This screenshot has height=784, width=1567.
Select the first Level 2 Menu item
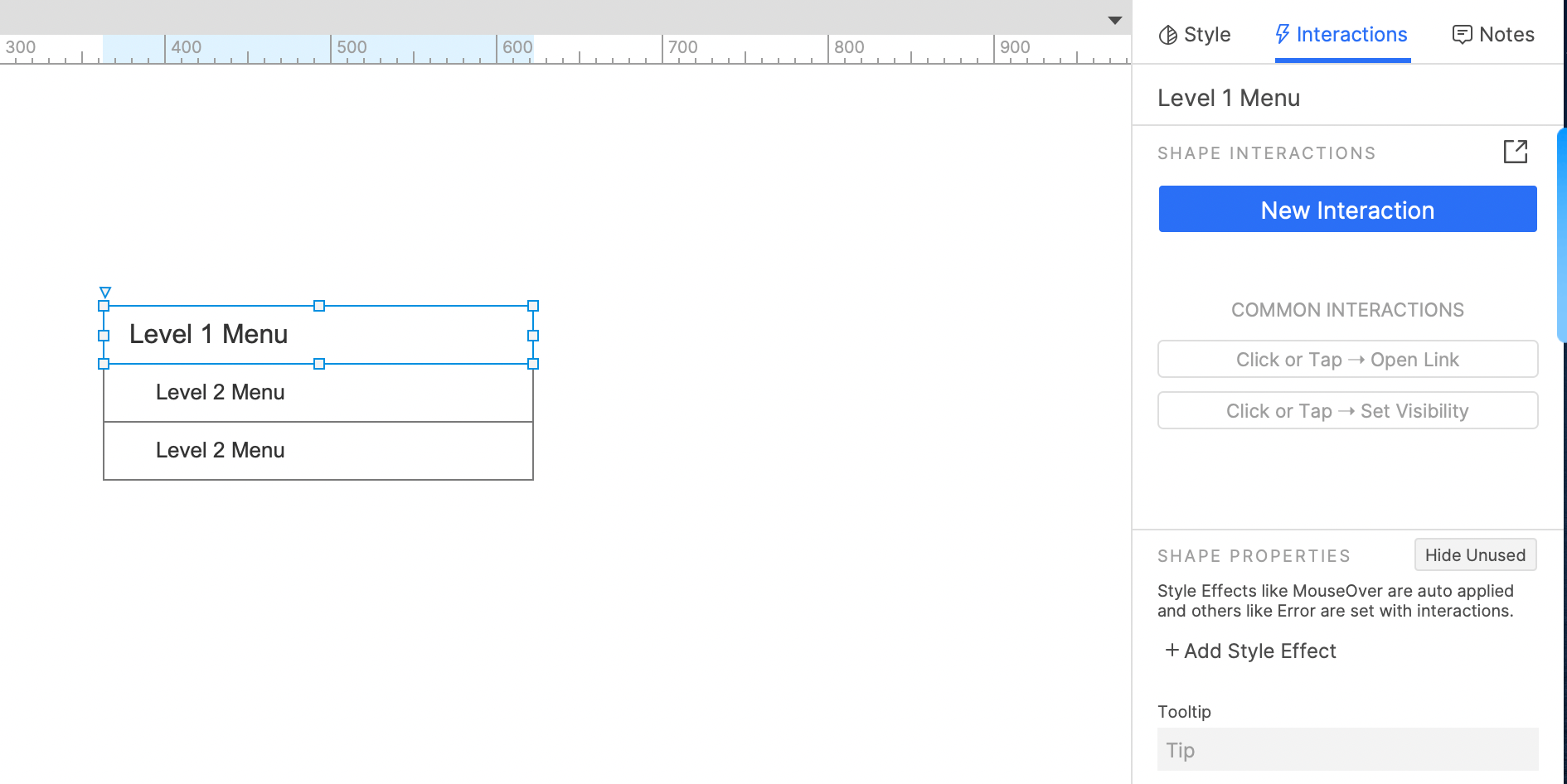pyautogui.click(x=318, y=393)
